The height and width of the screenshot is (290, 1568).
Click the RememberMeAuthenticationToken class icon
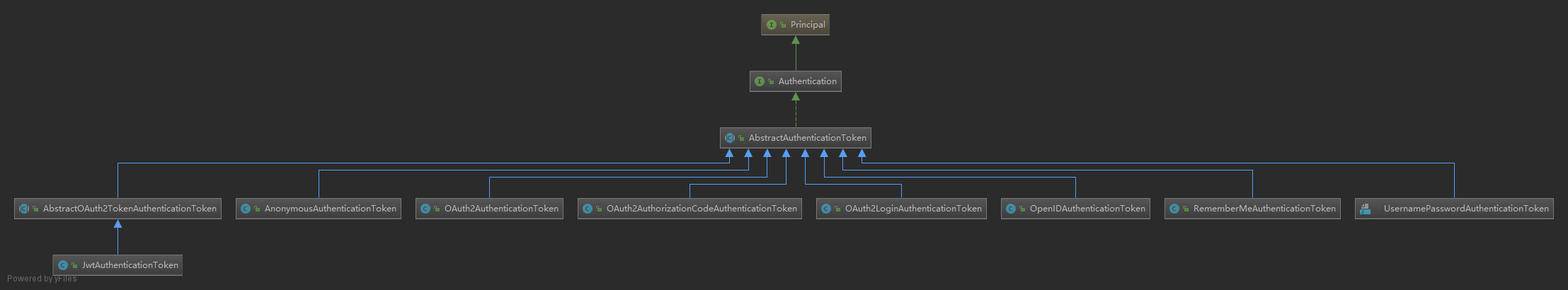pyautogui.click(x=1174, y=209)
